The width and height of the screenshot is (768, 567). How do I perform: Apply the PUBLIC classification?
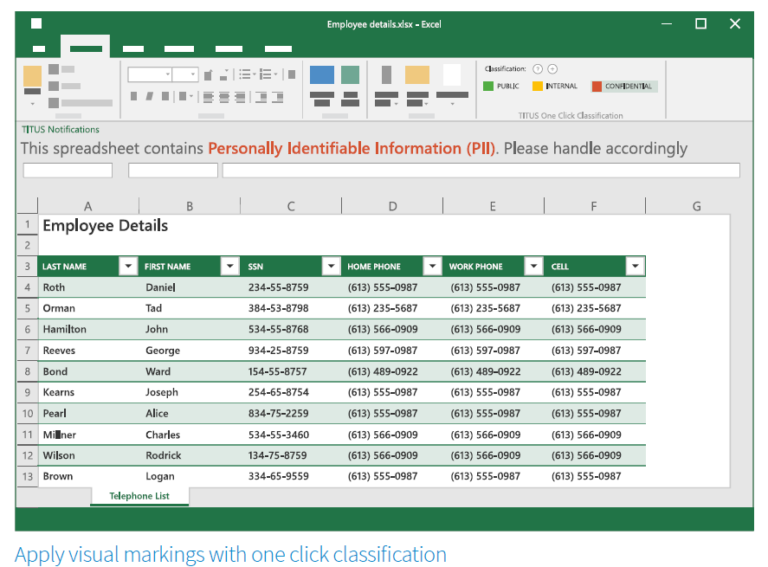[501, 86]
